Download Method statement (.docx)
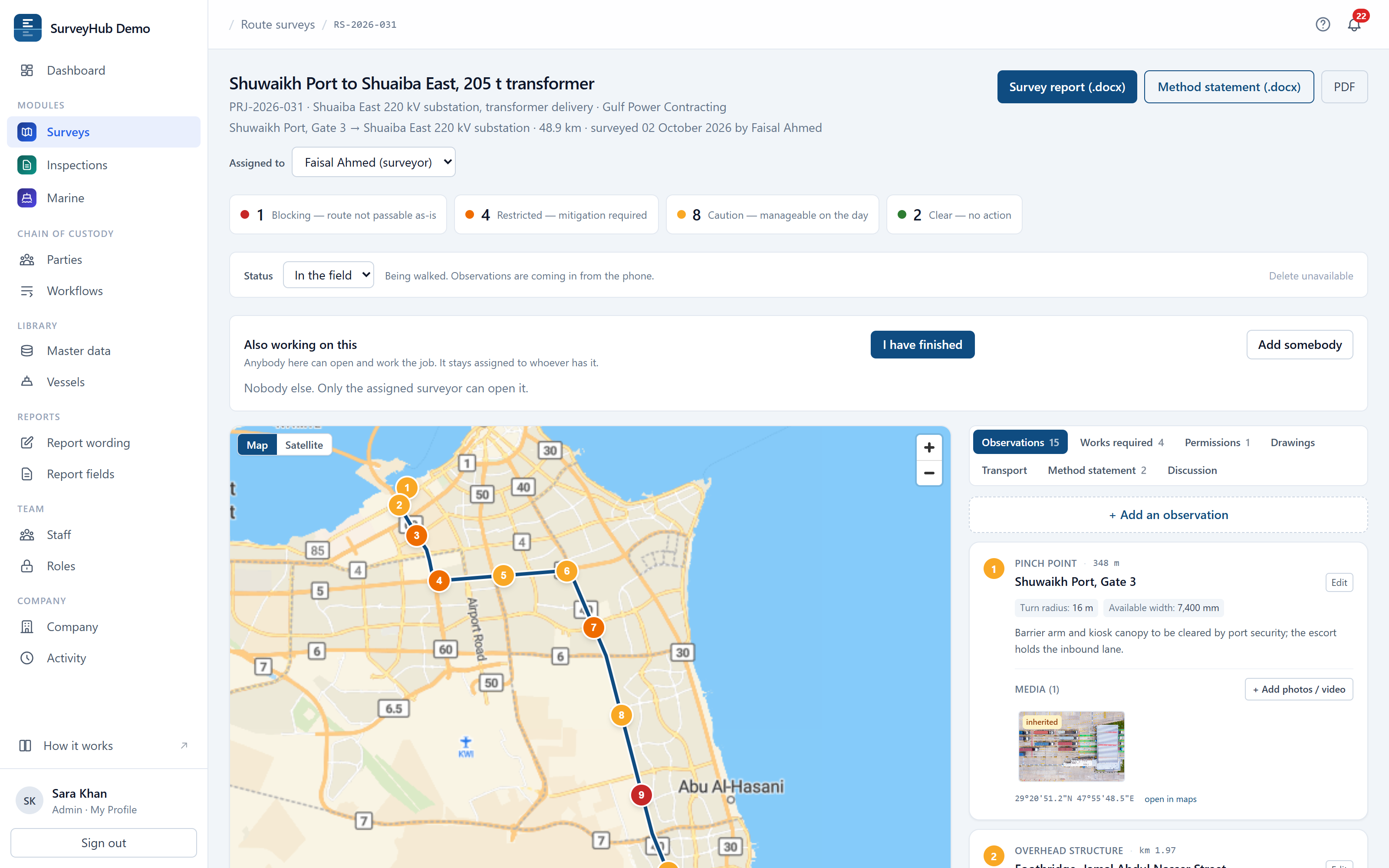Image resolution: width=1389 pixels, height=868 pixels. coord(1229,87)
